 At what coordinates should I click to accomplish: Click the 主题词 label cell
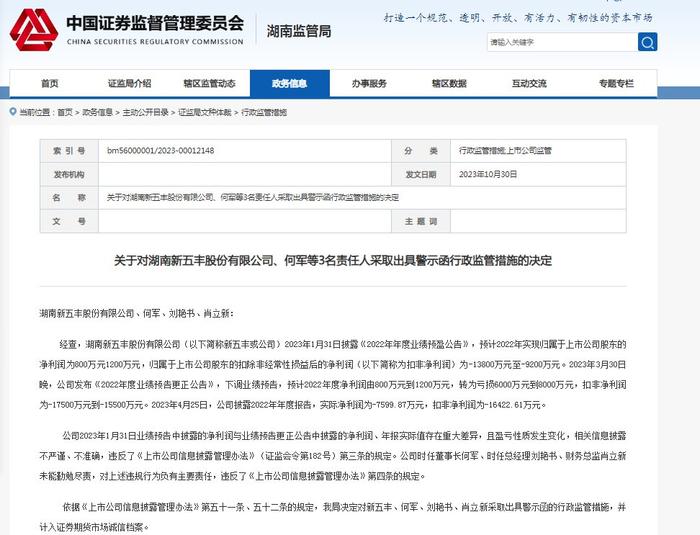421,221
